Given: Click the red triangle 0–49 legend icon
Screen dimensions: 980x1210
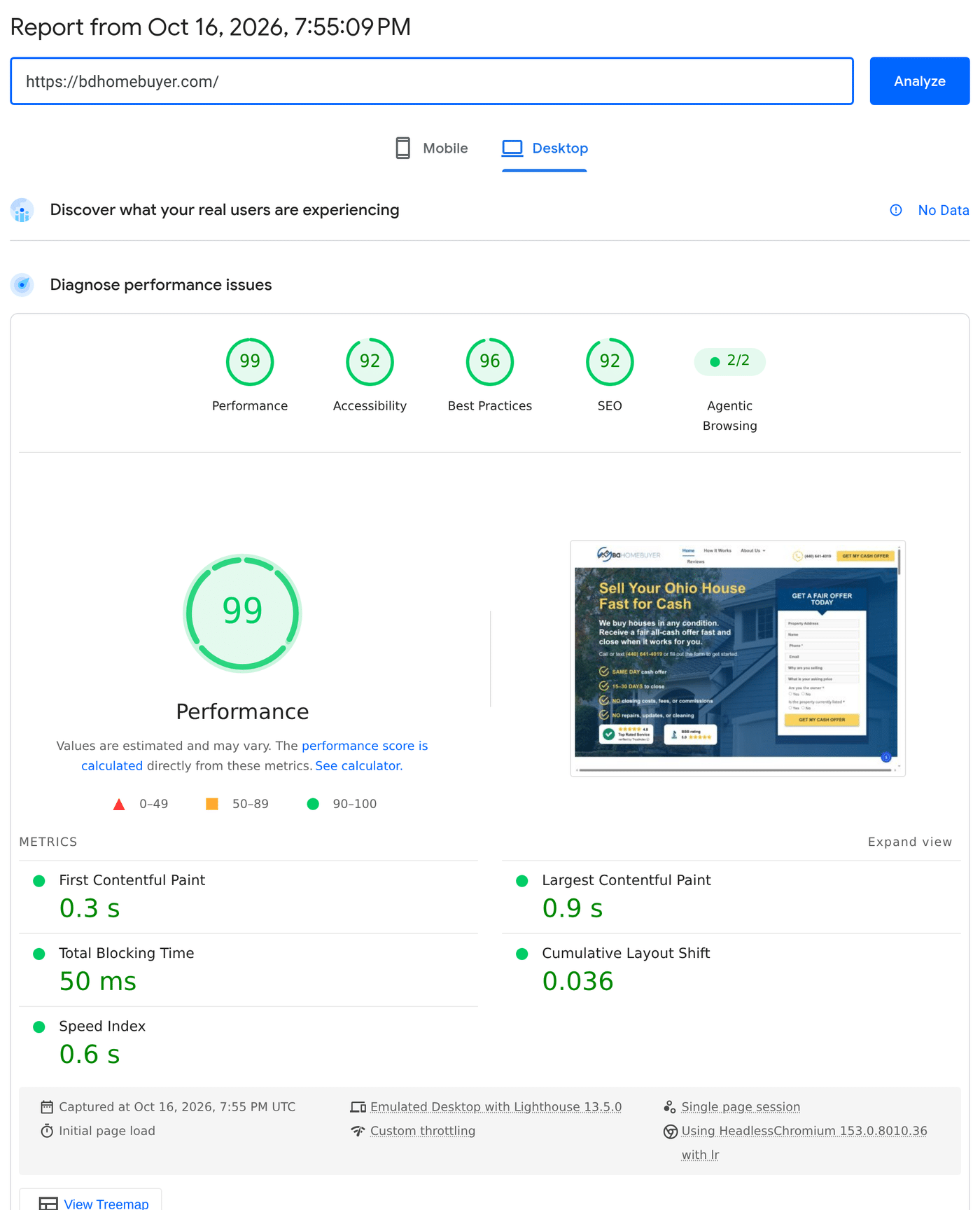Looking at the screenshot, I should click(119, 805).
